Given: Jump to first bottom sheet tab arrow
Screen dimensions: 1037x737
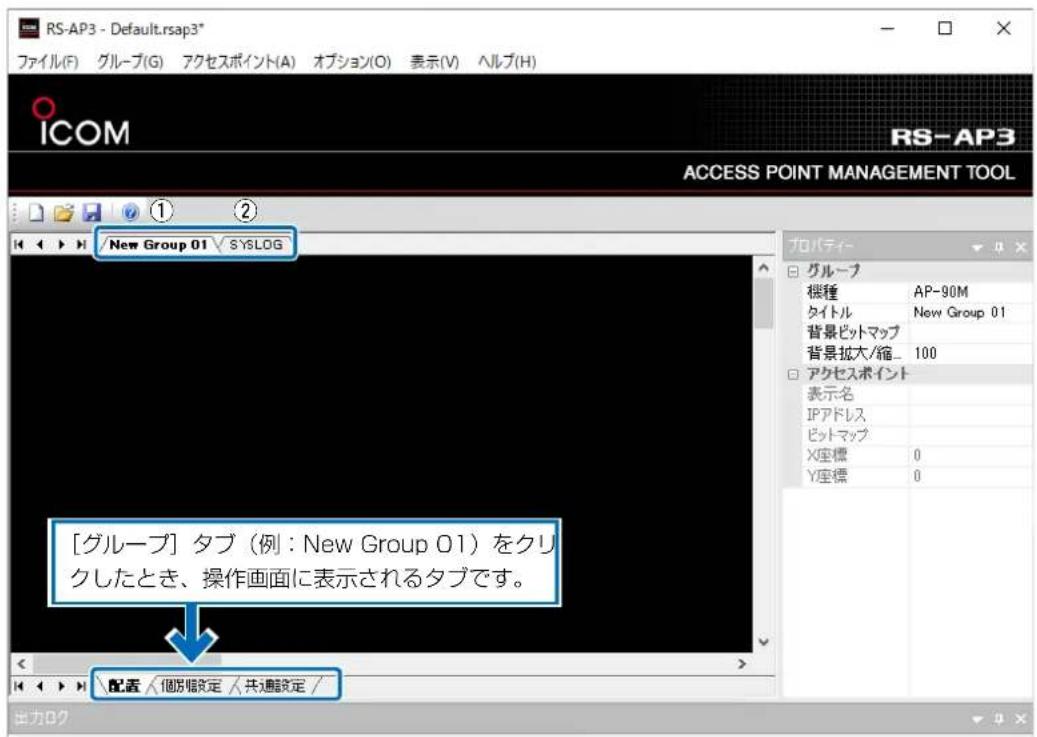Looking at the screenshot, I should click(x=19, y=686).
